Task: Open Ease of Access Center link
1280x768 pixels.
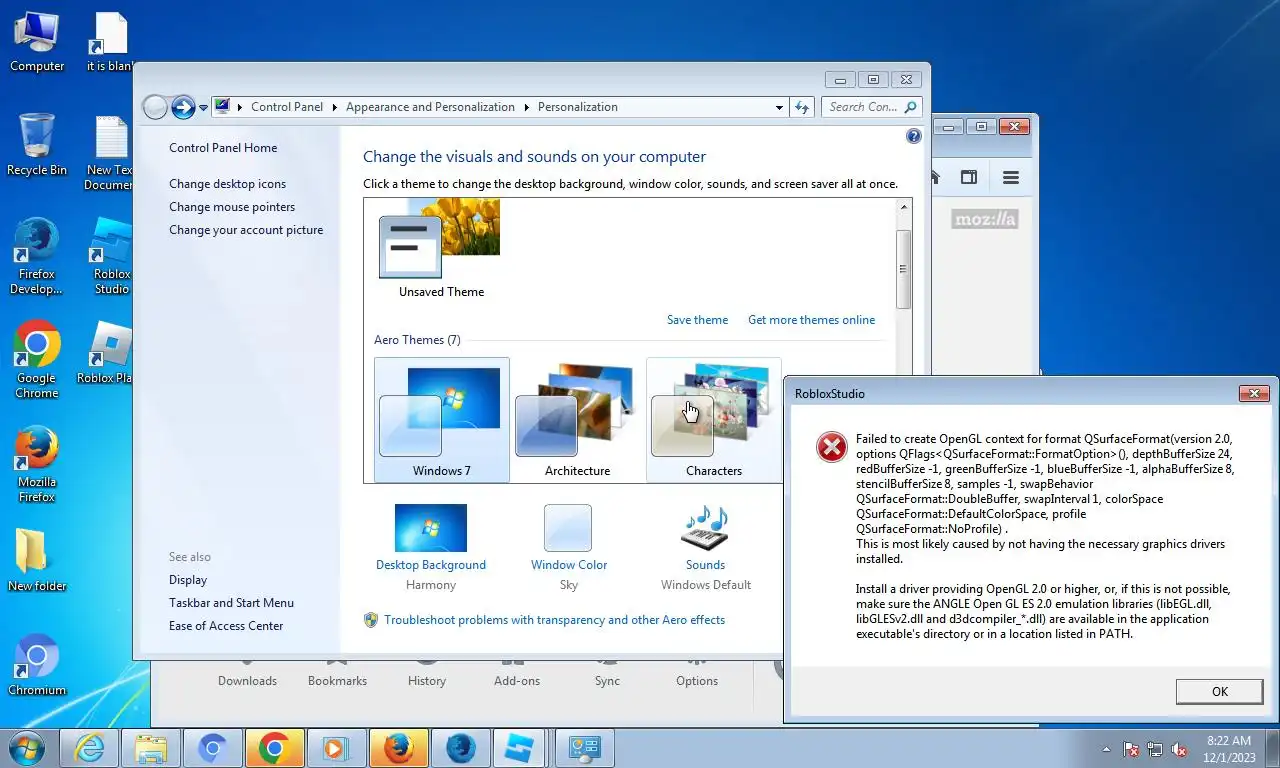Action: tap(226, 626)
